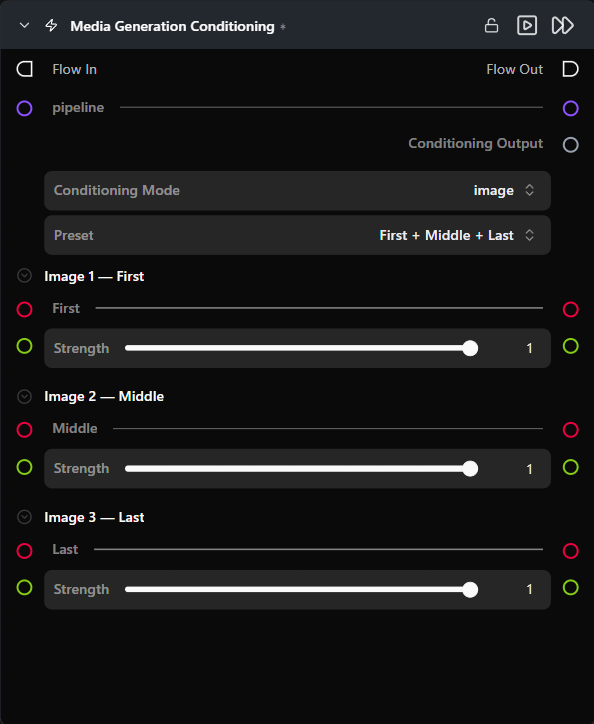Image resolution: width=594 pixels, height=724 pixels.
Task: Click the Flow Out output port
Action: point(570,69)
